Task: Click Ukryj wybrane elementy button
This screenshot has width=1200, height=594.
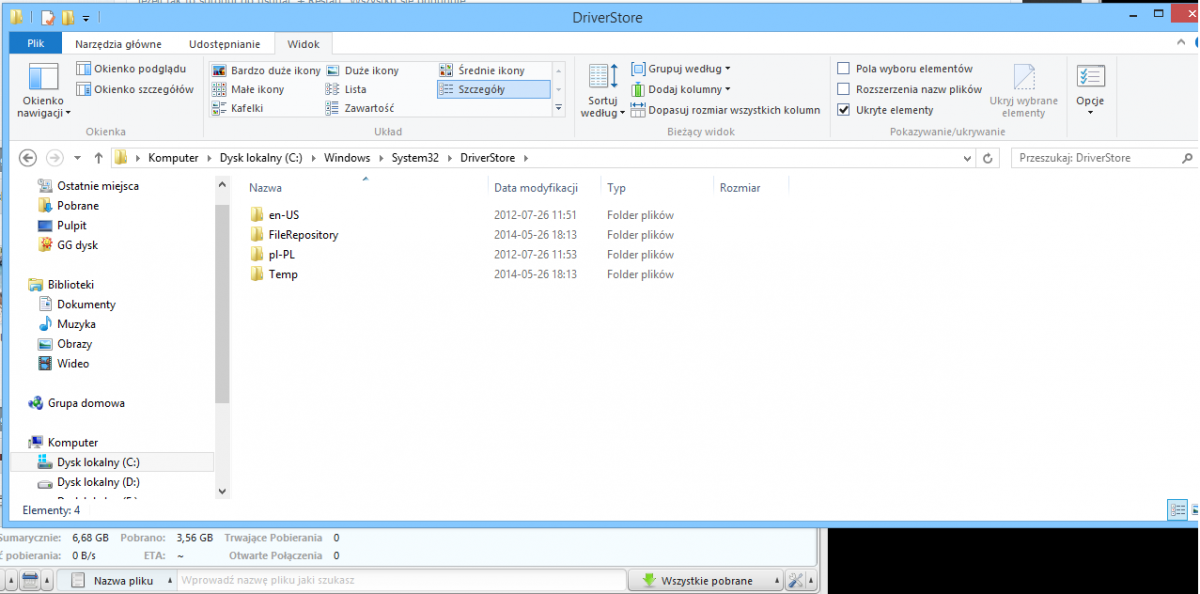Action: pyautogui.click(x=1023, y=91)
